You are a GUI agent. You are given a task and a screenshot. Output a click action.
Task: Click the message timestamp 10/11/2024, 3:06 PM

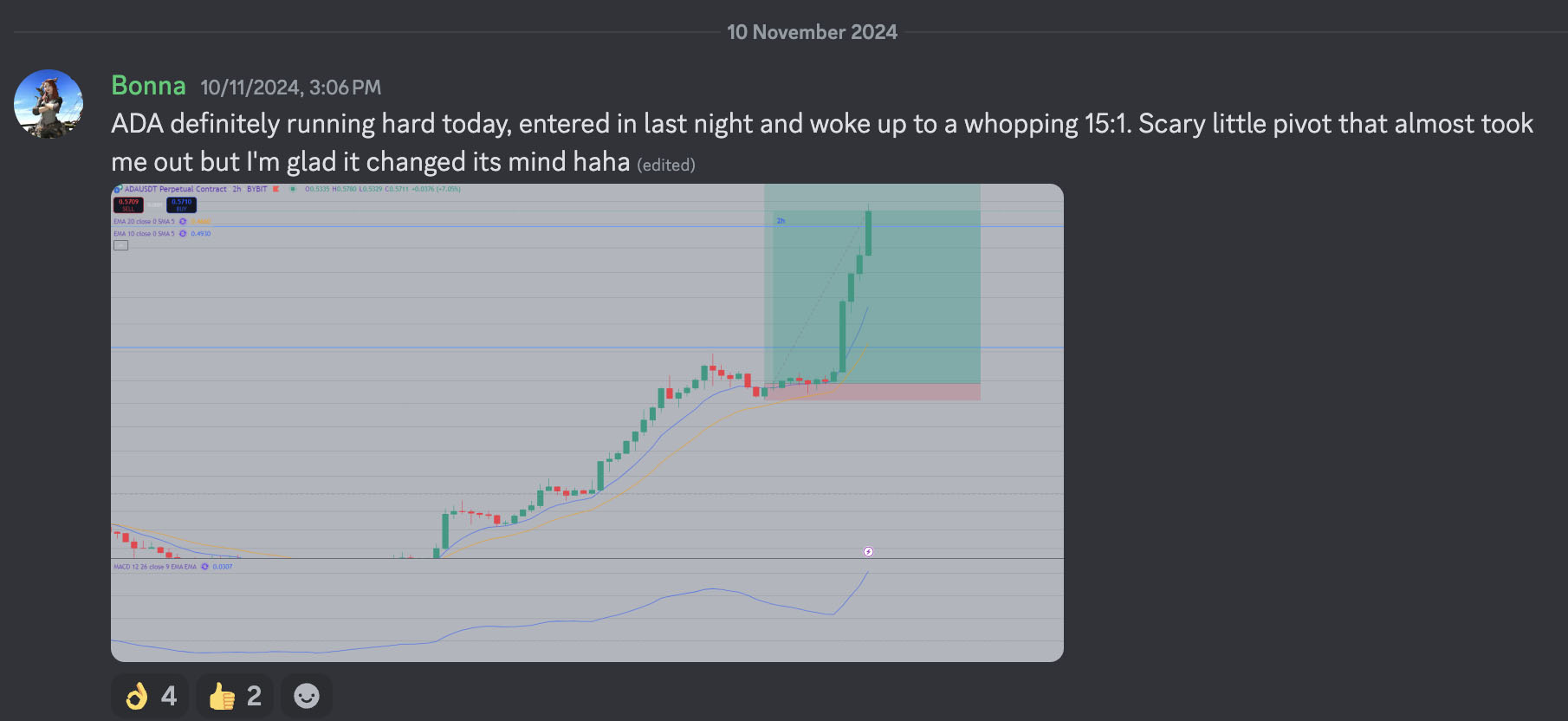[x=290, y=88]
